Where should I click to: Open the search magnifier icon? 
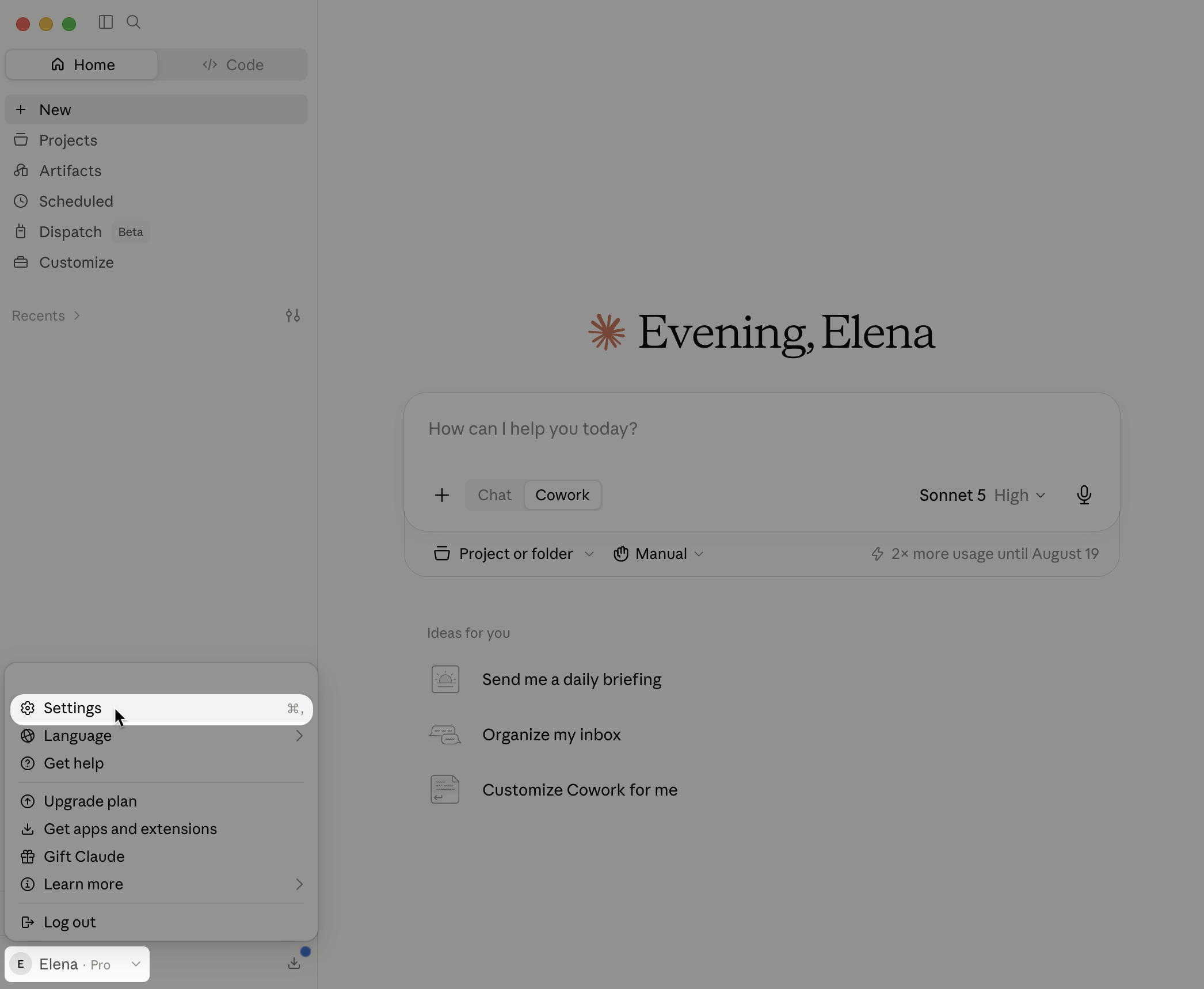(134, 22)
